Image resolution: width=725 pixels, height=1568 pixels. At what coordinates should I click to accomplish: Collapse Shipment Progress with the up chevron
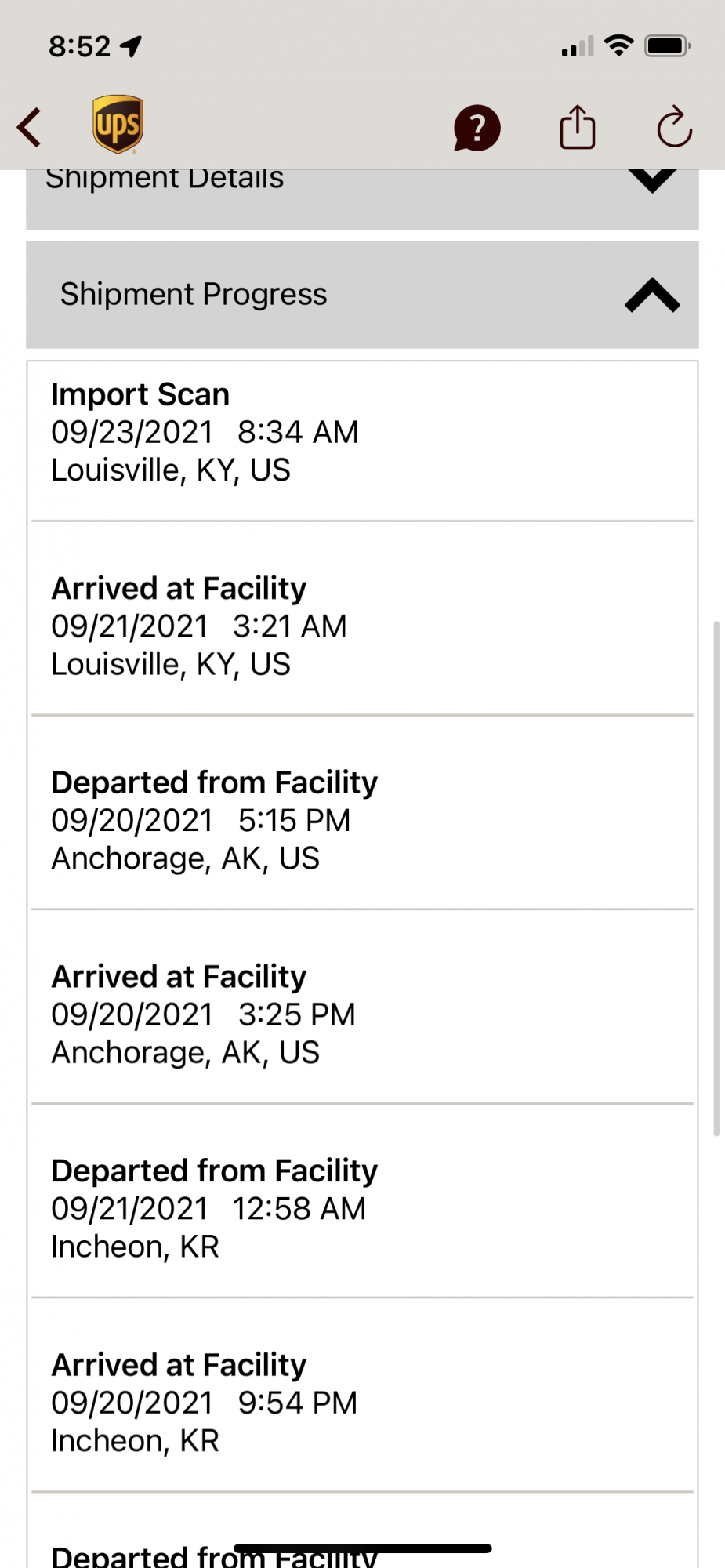point(652,296)
